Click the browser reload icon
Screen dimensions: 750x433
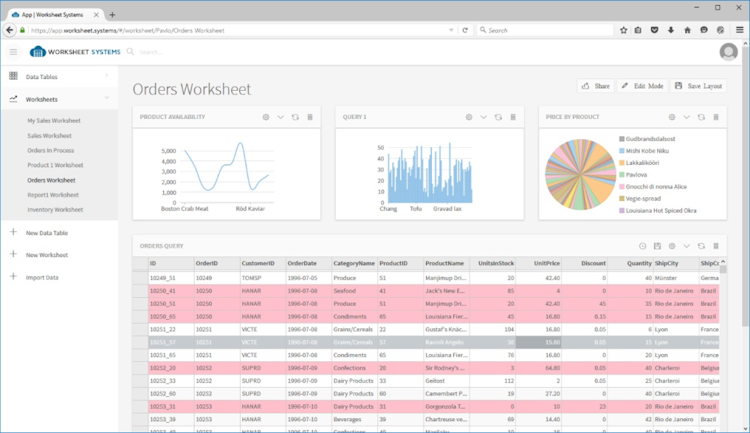pyautogui.click(x=465, y=30)
